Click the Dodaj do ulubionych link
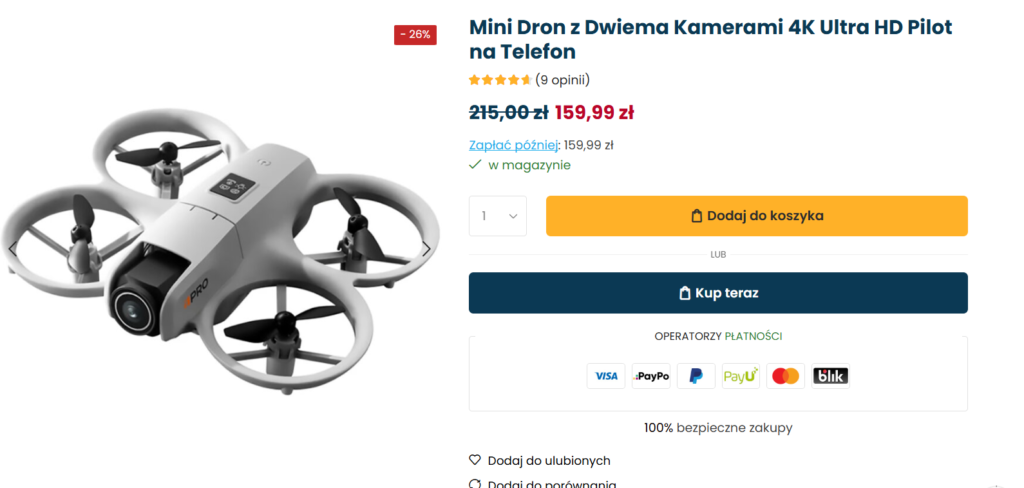The height and width of the screenshot is (488, 1024). point(549,461)
